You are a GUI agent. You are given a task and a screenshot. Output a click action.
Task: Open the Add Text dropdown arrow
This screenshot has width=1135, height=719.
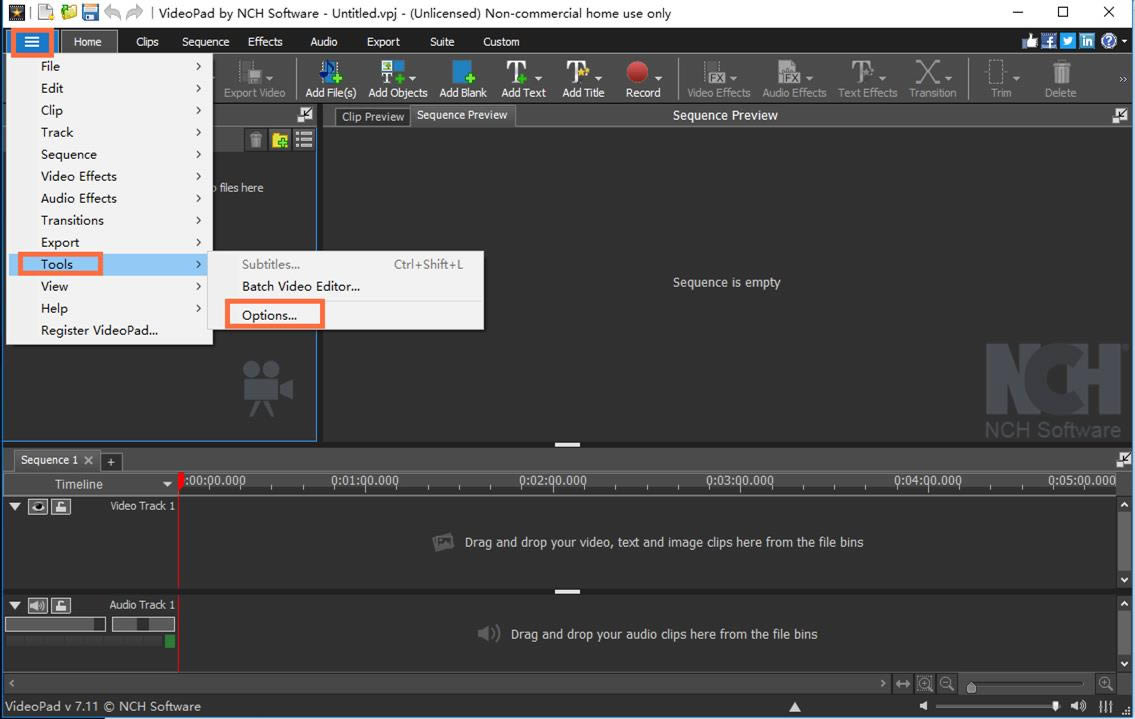[539, 78]
